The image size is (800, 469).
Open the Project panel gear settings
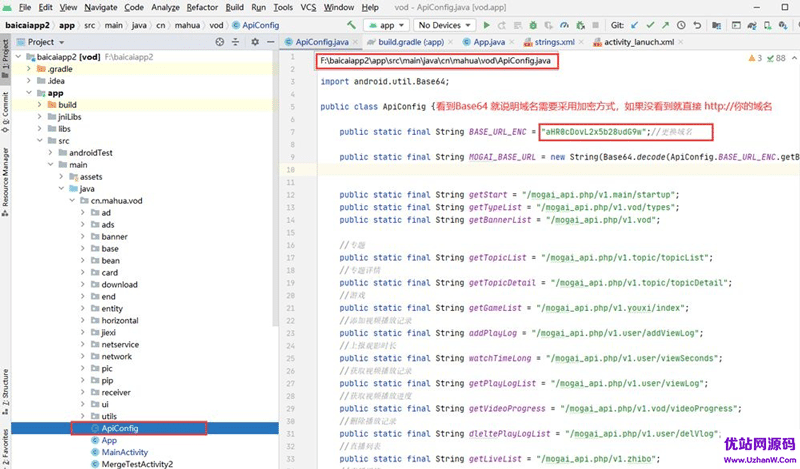tap(255, 42)
